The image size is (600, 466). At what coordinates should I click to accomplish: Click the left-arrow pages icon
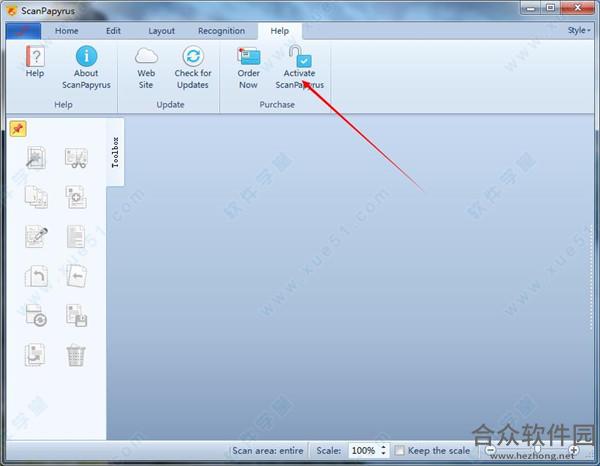(x=76, y=276)
